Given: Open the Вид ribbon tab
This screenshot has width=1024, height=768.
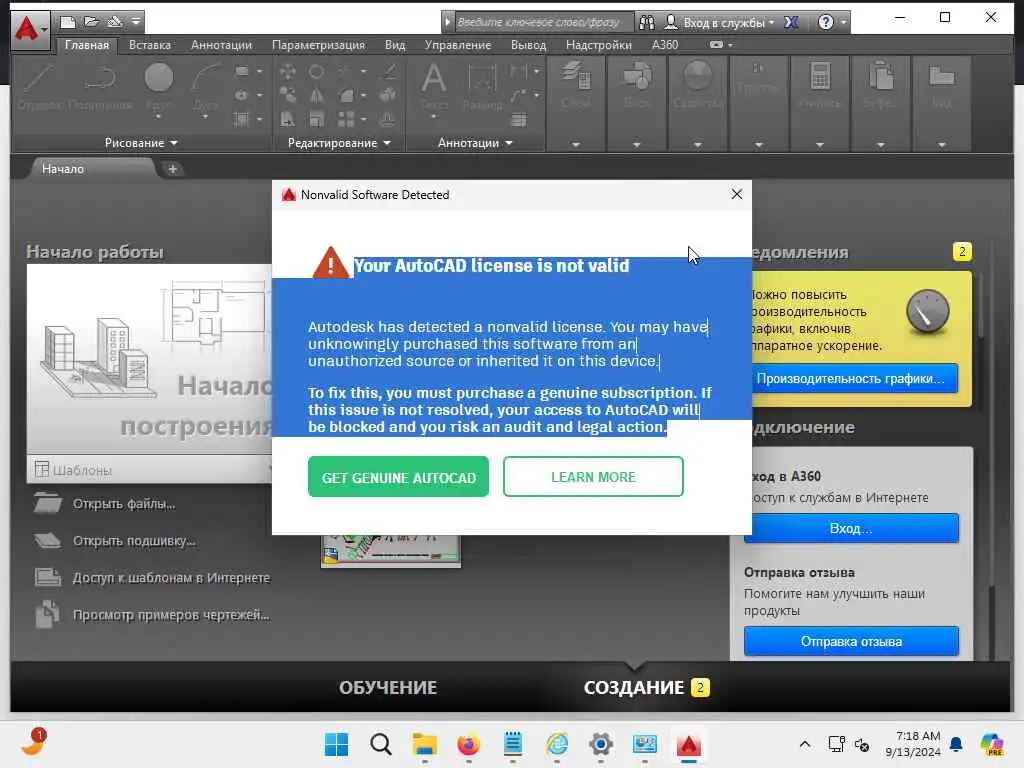Looking at the screenshot, I should point(395,44).
